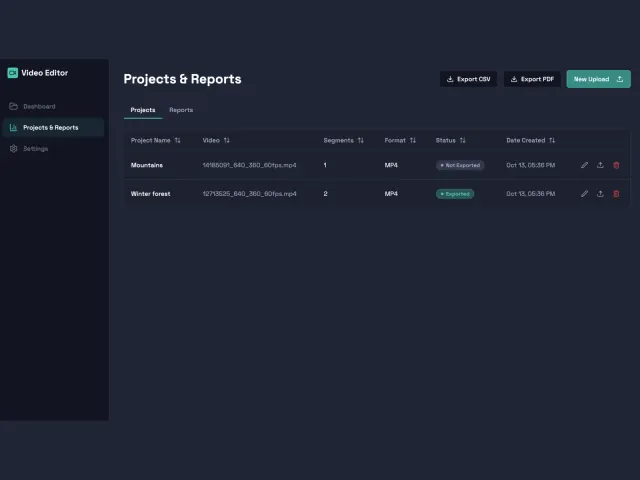Delete the Winter forest project trash icon
Viewport: 640px width, 480px height.
coord(616,193)
